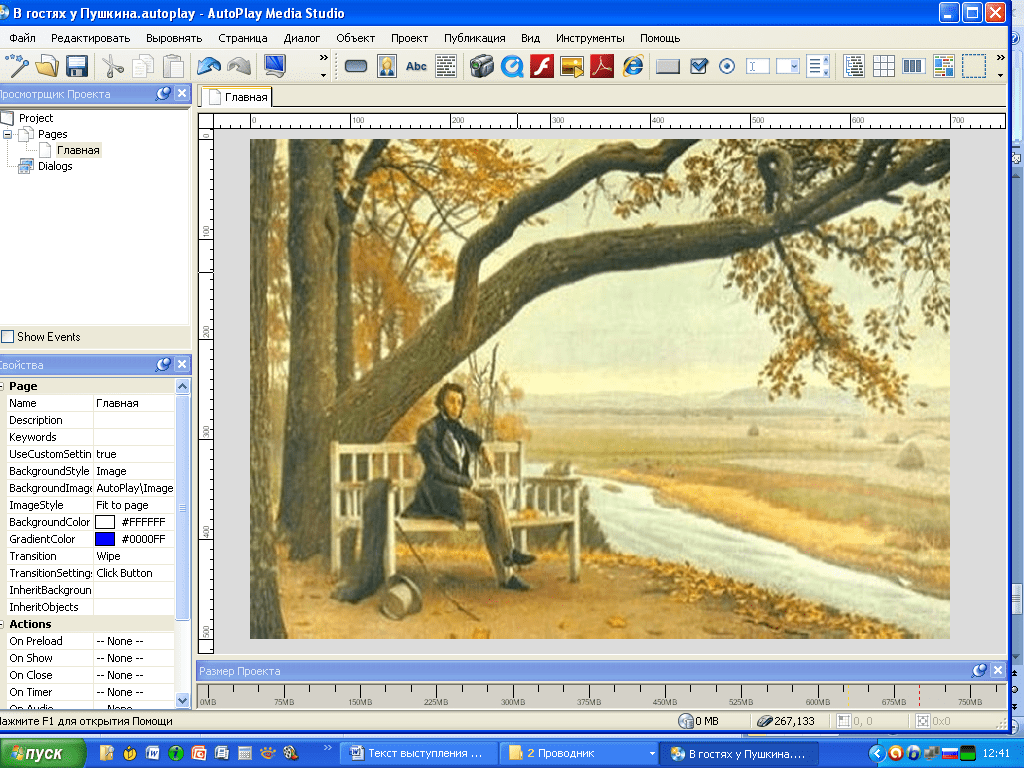Open the Инструменты menu

click(590, 38)
